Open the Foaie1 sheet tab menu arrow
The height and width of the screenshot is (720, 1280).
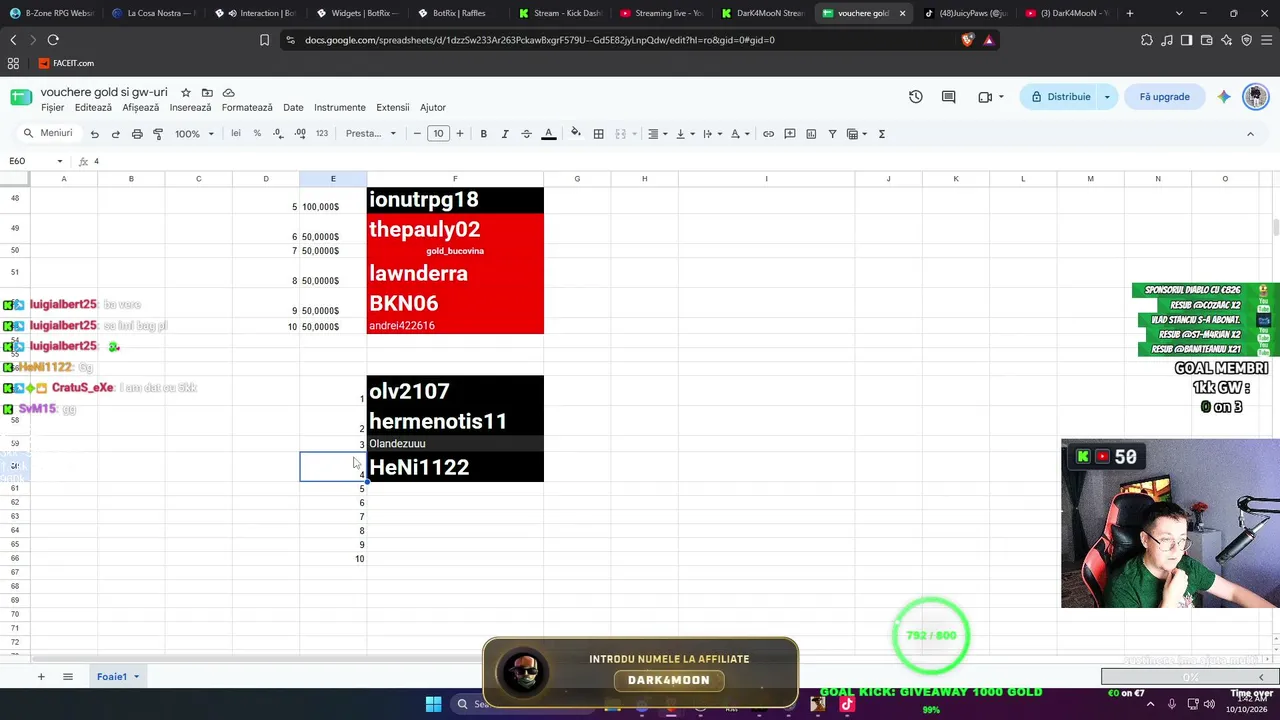tap(136, 677)
